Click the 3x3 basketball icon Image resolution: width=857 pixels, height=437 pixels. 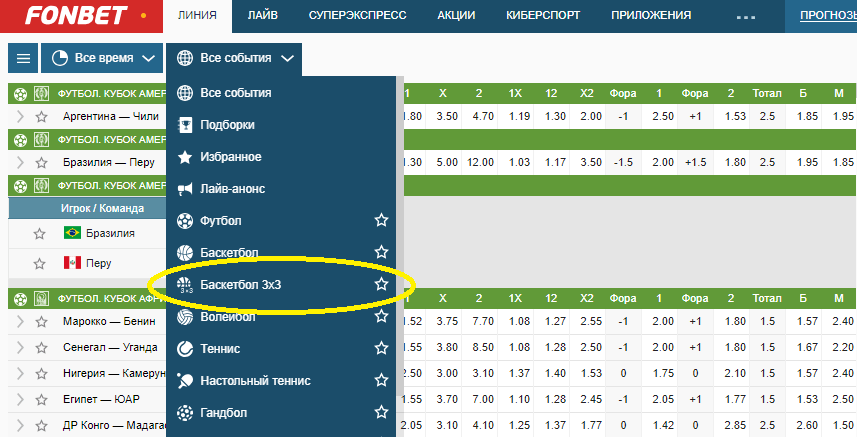(185, 285)
